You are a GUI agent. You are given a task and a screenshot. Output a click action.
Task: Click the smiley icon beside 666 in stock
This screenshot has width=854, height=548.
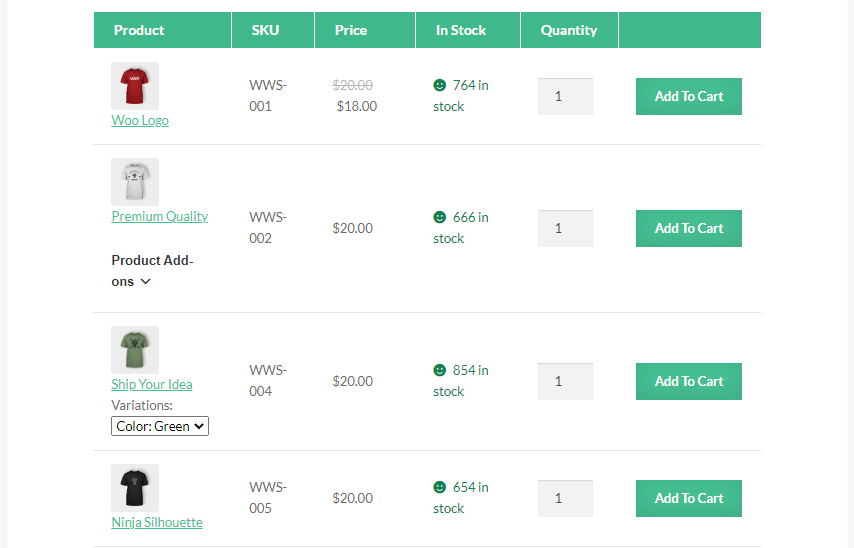tap(439, 217)
